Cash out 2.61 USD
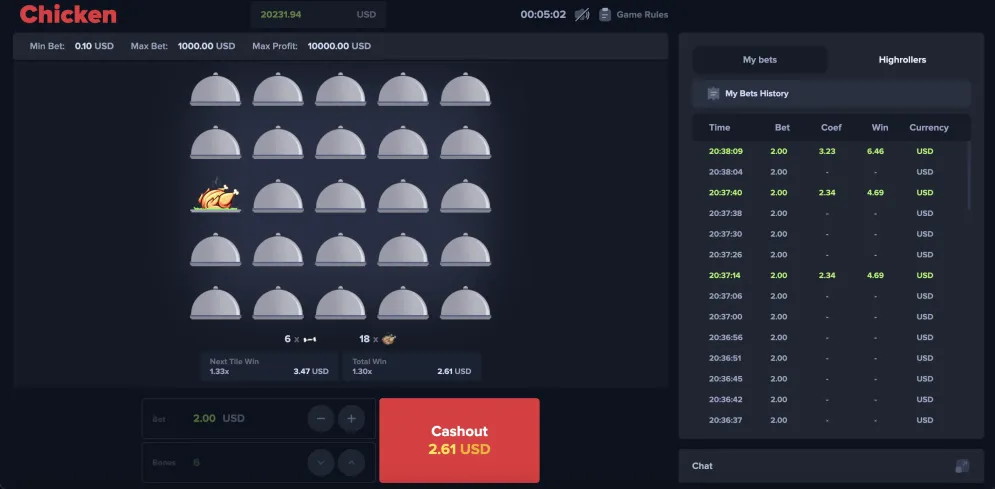Screen dimensions: 995x489 459,440
